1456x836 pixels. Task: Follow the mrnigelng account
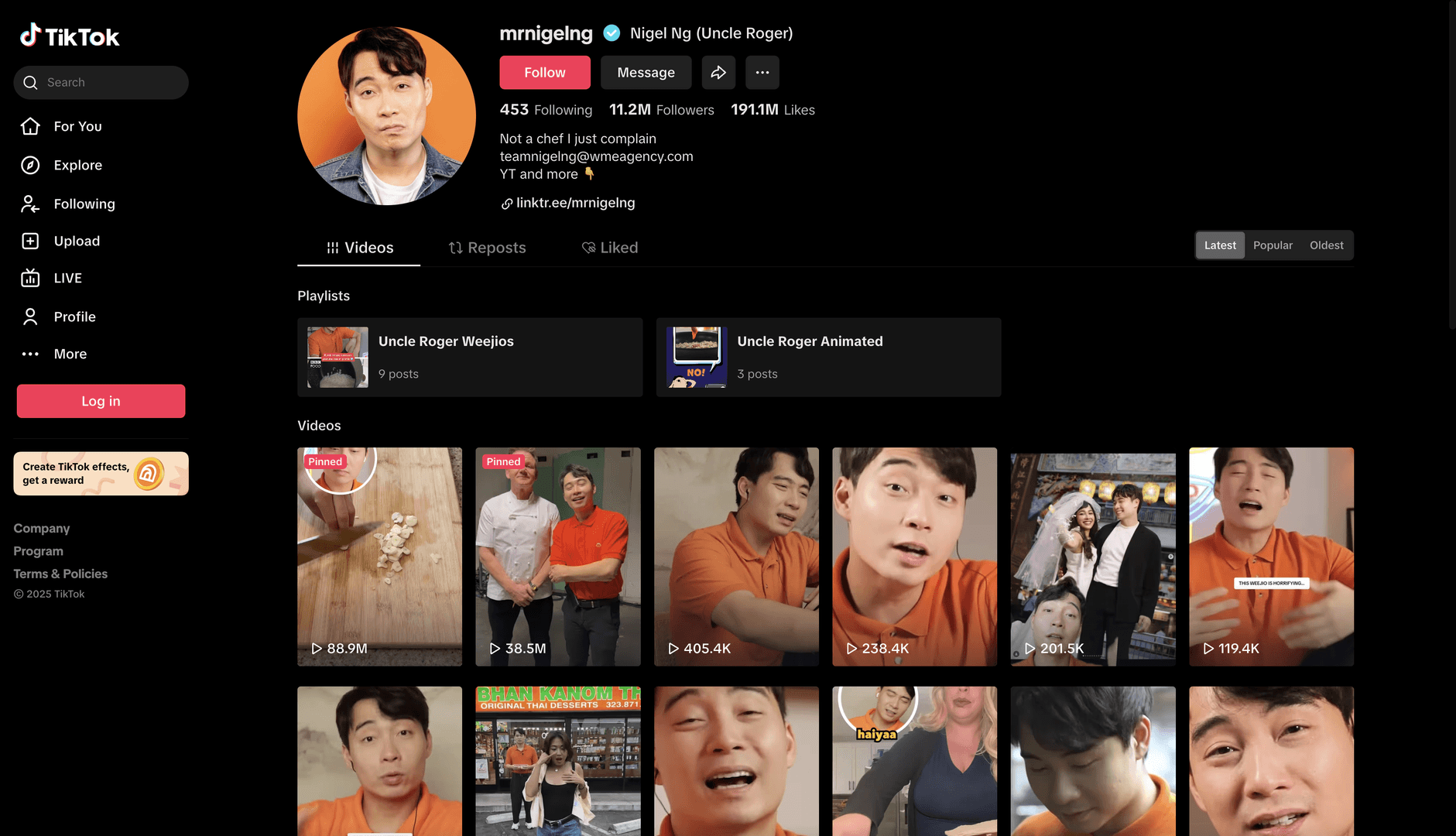click(544, 72)
